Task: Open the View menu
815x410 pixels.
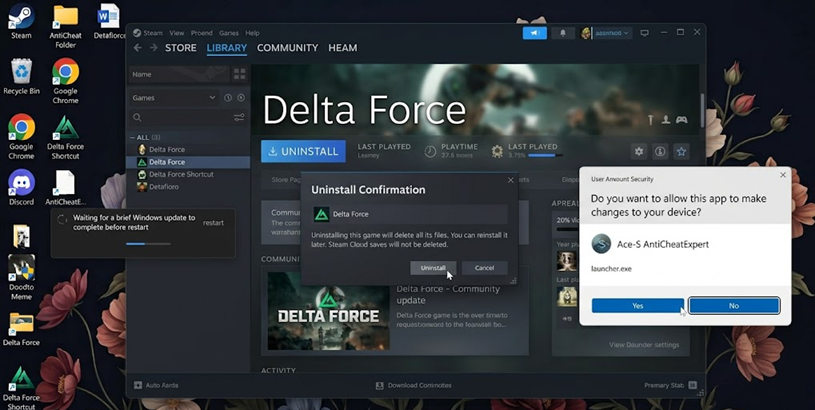Action: [x=177, y=33]
